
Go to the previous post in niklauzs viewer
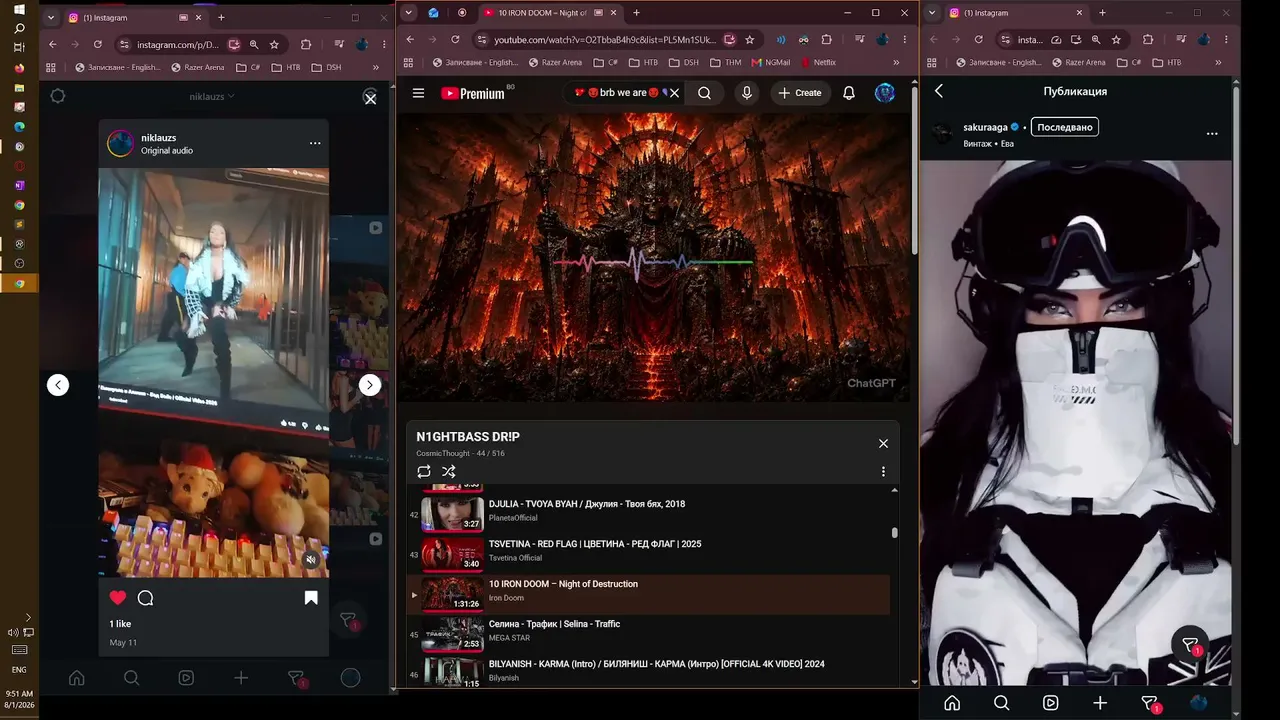58,385
